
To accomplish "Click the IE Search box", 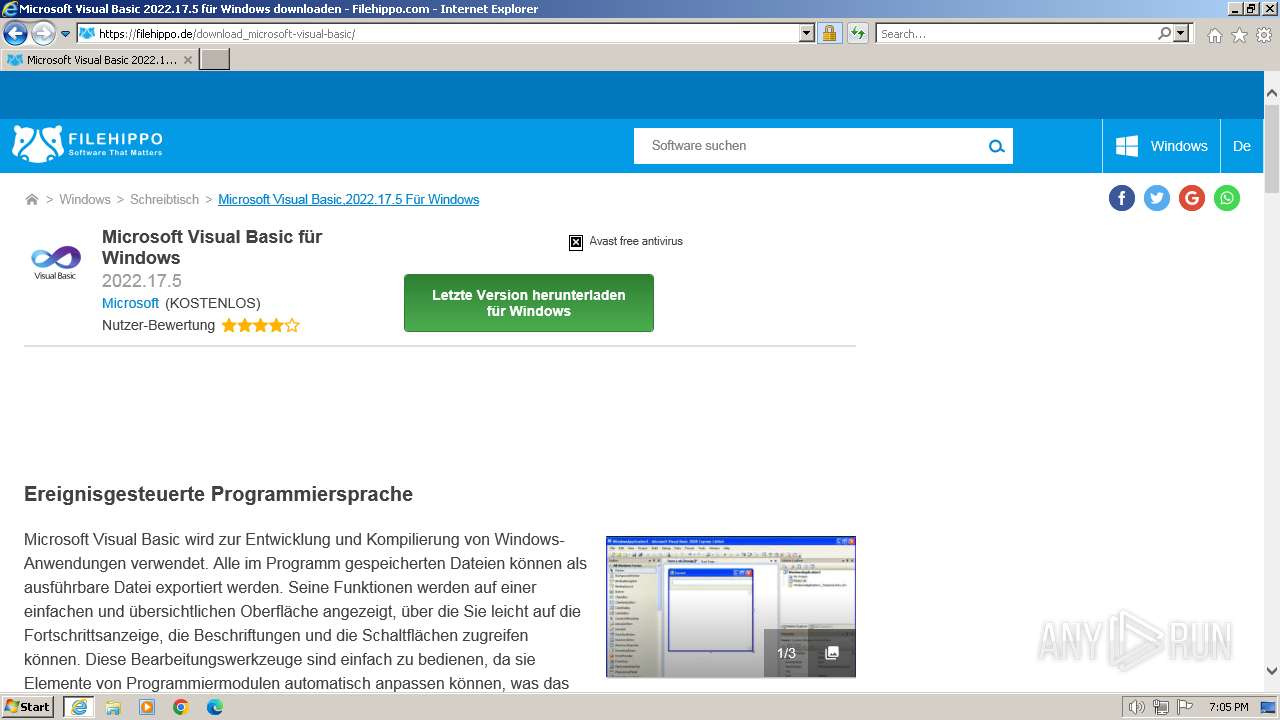I will tap(1016, 33).
